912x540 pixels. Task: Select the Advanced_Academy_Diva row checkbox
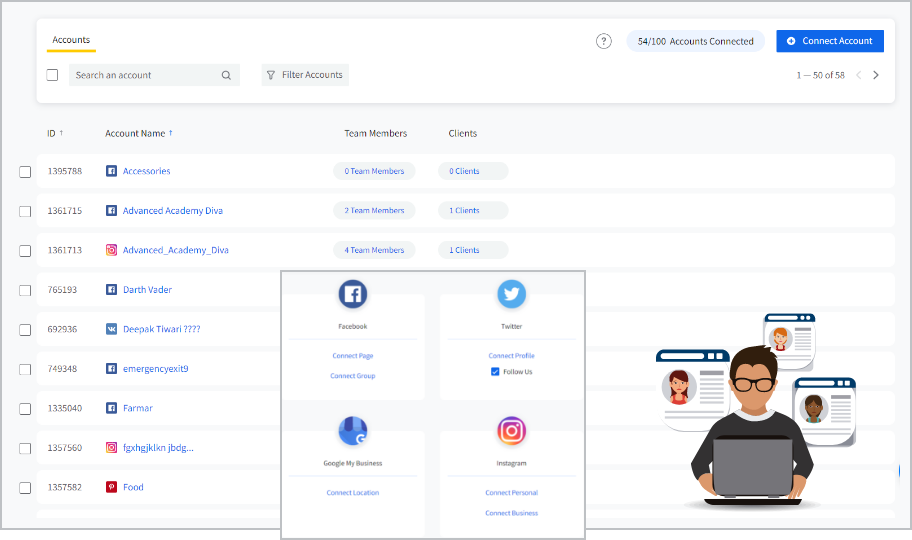point(25,251)
